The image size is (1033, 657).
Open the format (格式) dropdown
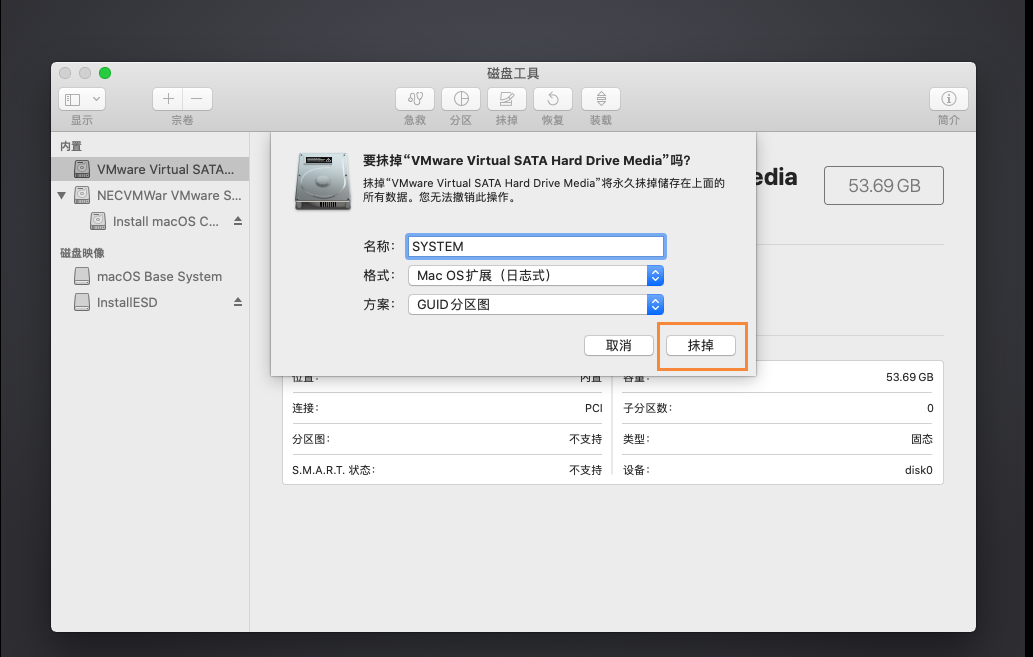pyautogui.click(x=536, y=275)
